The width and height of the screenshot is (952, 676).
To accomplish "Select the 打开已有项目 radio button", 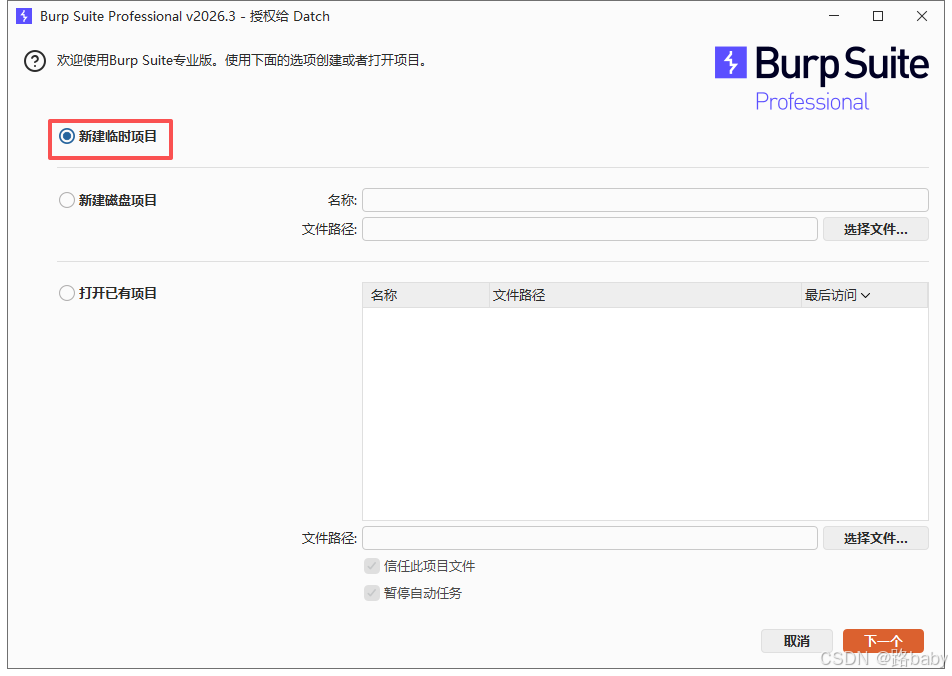I will (x=67, y=293).
